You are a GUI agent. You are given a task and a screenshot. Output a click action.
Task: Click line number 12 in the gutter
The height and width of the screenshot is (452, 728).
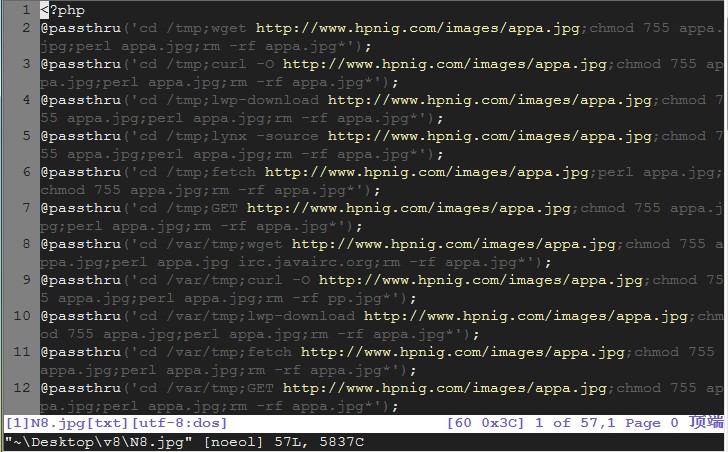tap(22, 388)
